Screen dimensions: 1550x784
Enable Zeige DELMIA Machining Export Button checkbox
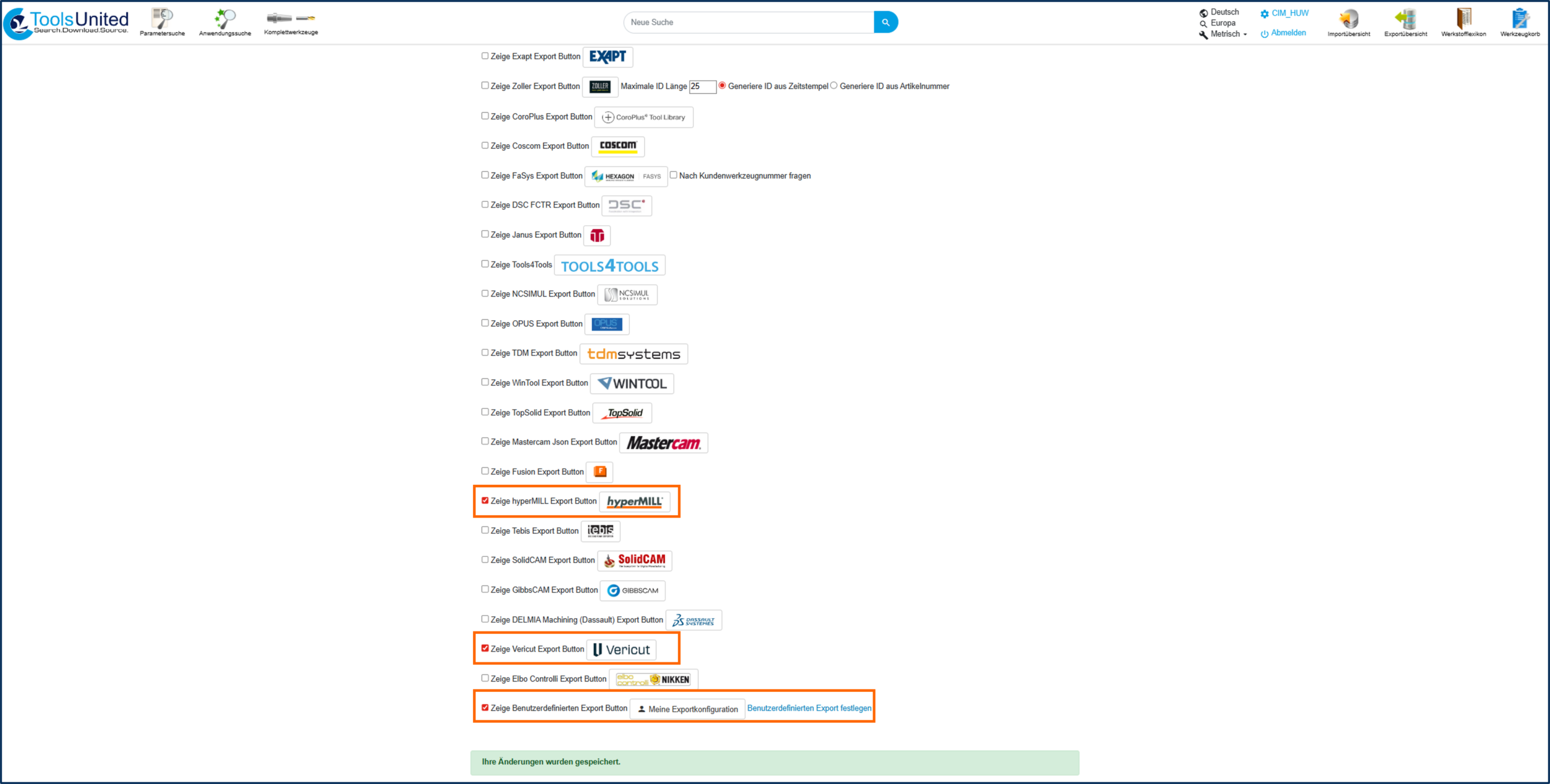pyautogui.click(x=485, y=619)
